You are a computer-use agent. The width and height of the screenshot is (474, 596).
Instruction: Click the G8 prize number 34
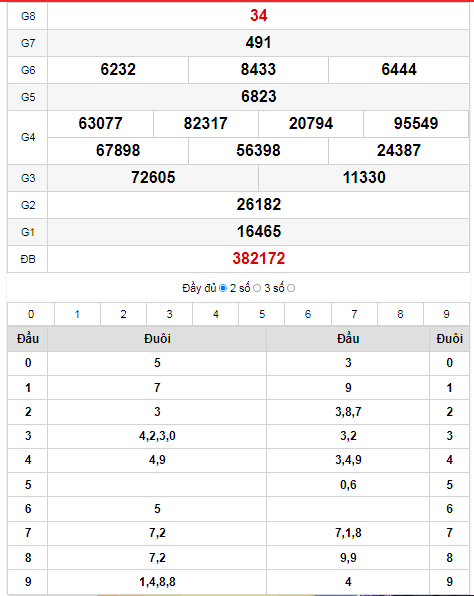[x=258, y=15]
